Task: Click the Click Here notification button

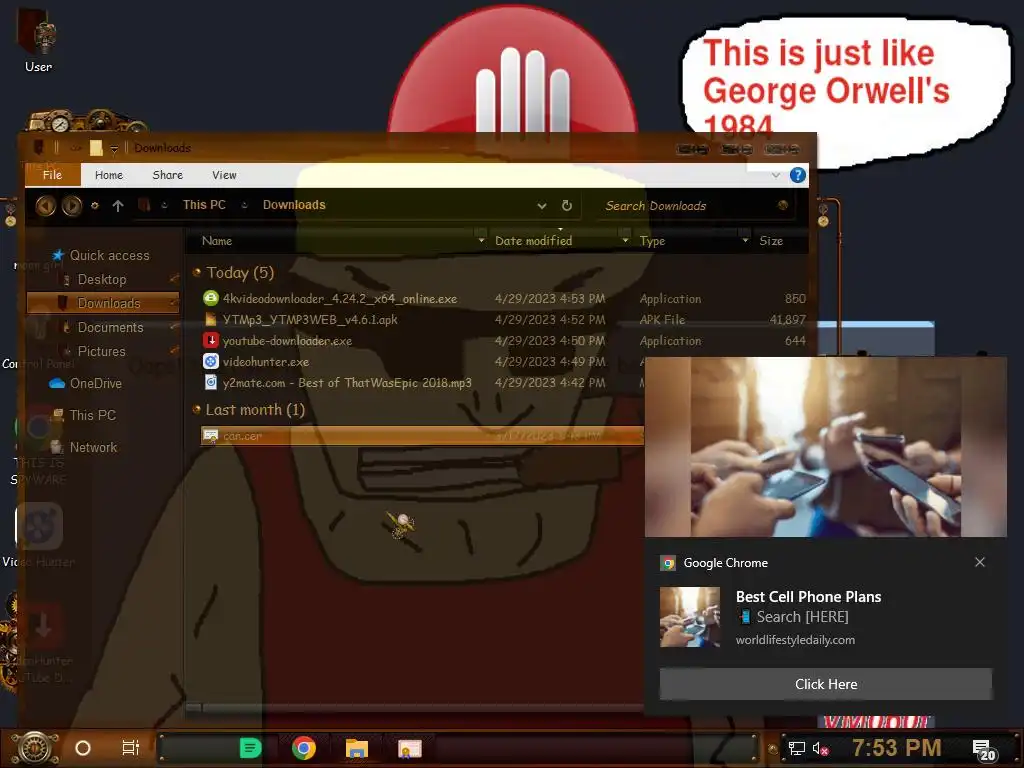Action: pyautogui.click(x=825, y=684)
